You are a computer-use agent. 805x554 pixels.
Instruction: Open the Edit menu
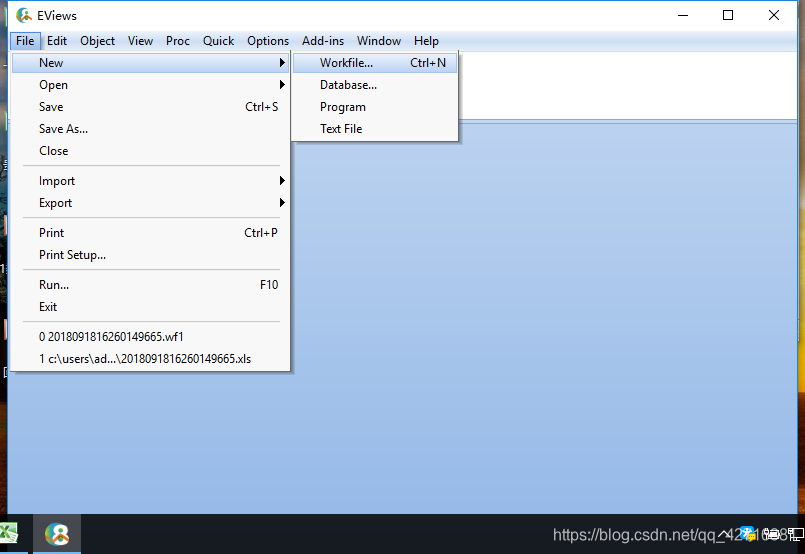pyautogui.click(x=57, y=41)
